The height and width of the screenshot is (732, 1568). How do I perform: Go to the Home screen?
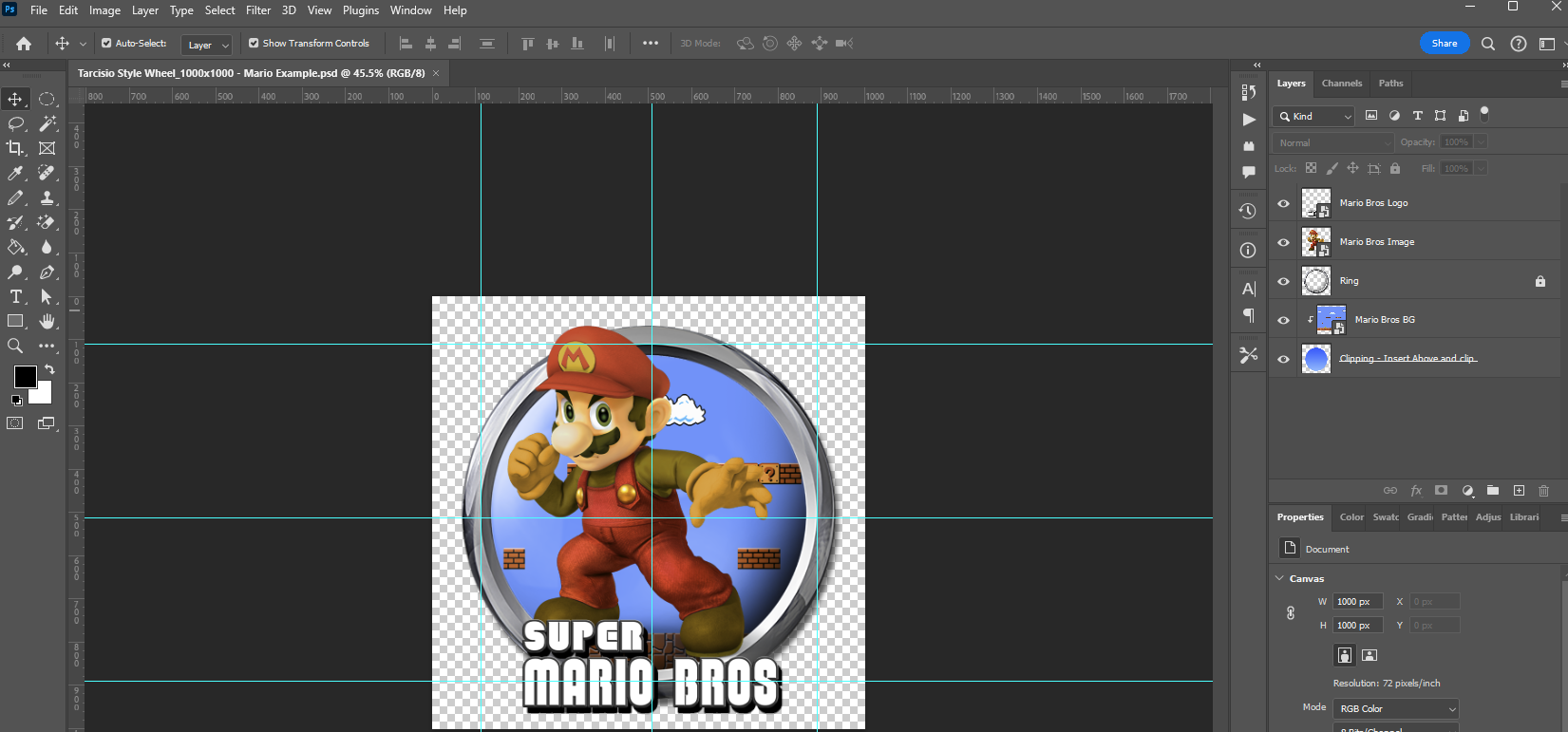click(x=24, y=44)
